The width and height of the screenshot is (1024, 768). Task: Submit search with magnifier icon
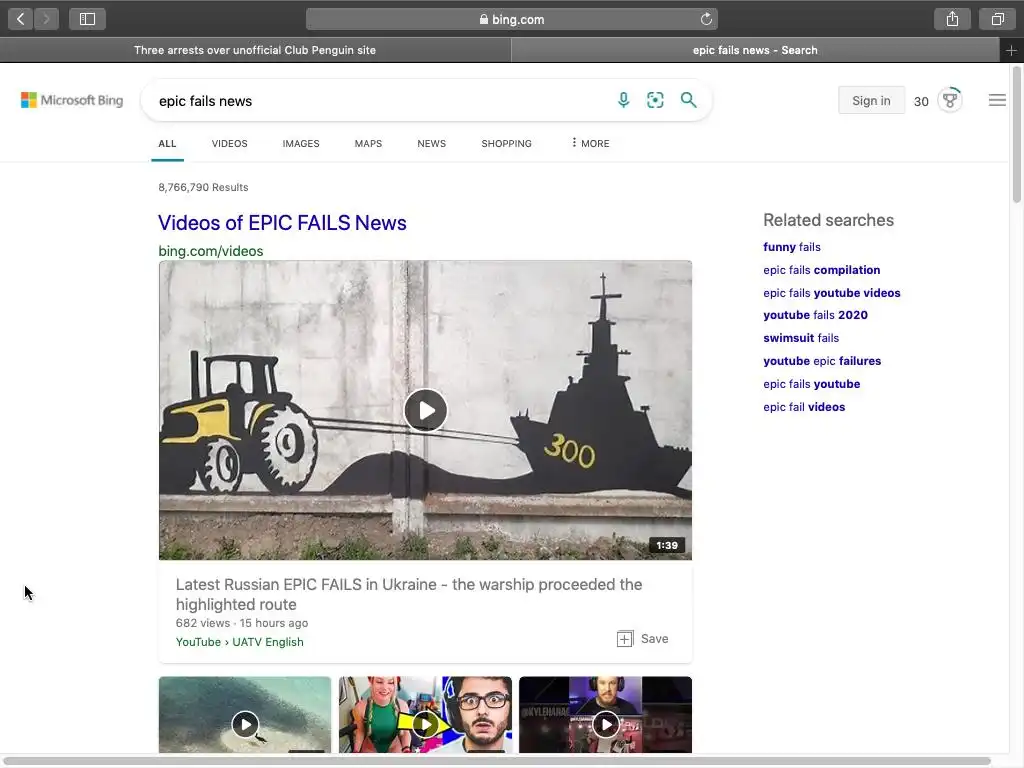(688, 100)
